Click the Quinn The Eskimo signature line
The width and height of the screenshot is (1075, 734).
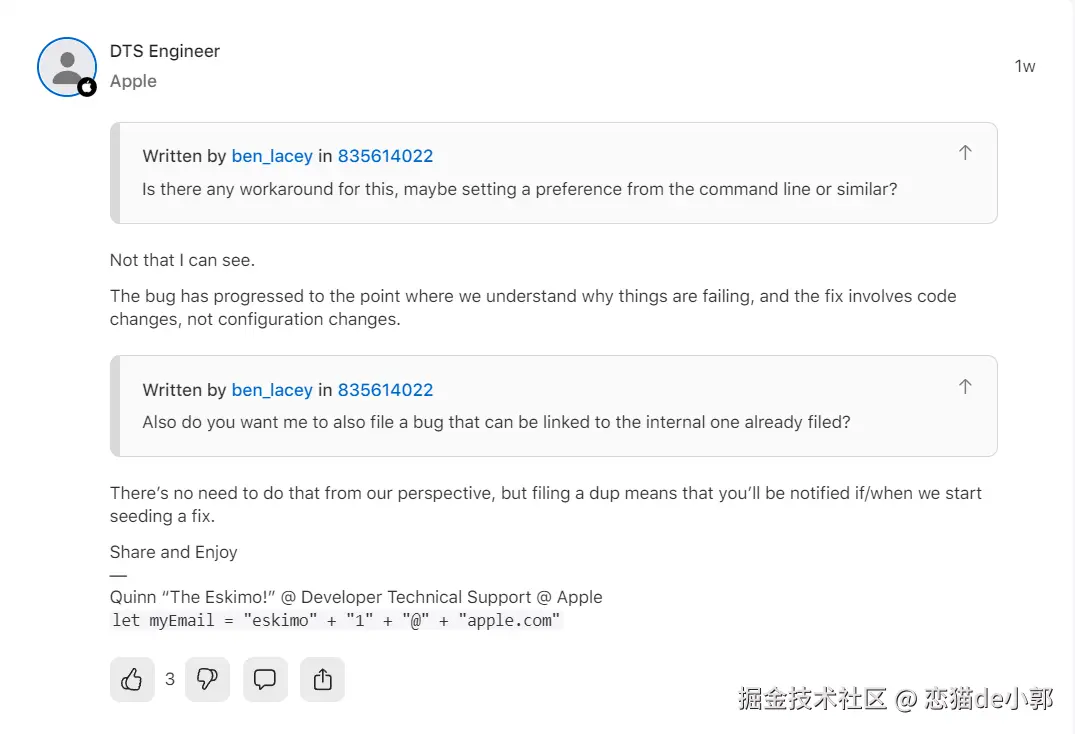[355, 597]
